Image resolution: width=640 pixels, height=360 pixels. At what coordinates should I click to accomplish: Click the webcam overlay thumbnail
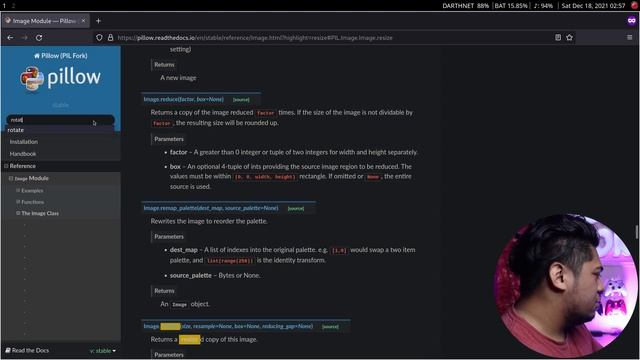[565, 286]
